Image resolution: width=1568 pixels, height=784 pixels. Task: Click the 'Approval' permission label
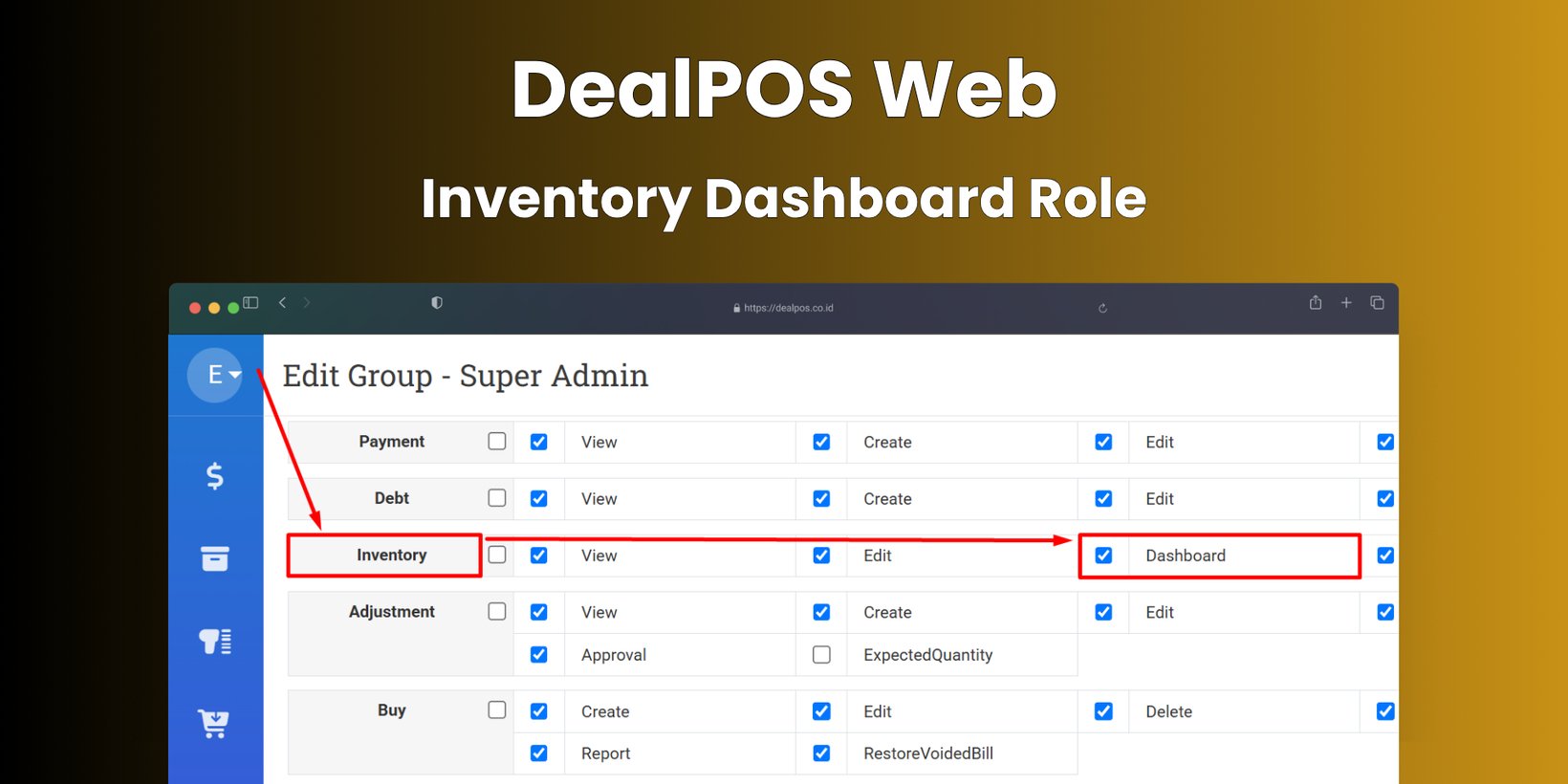coord(614,655)
